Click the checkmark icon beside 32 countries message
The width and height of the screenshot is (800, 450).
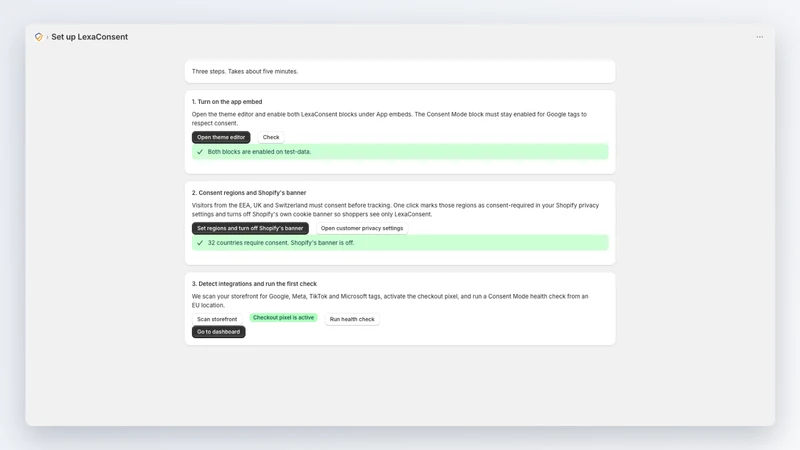click(200, 243)
